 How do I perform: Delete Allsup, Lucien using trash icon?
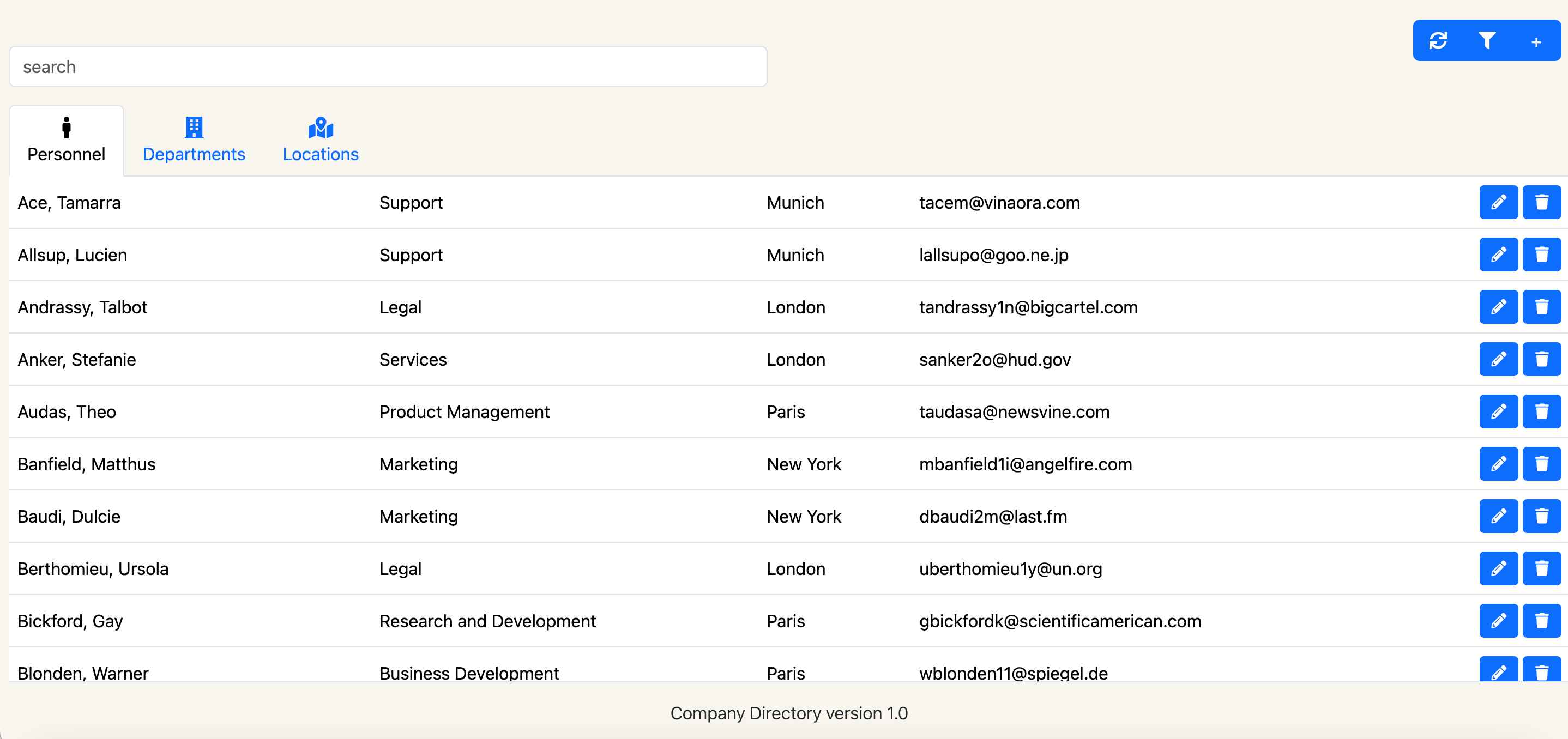(x=1541, y=255)
